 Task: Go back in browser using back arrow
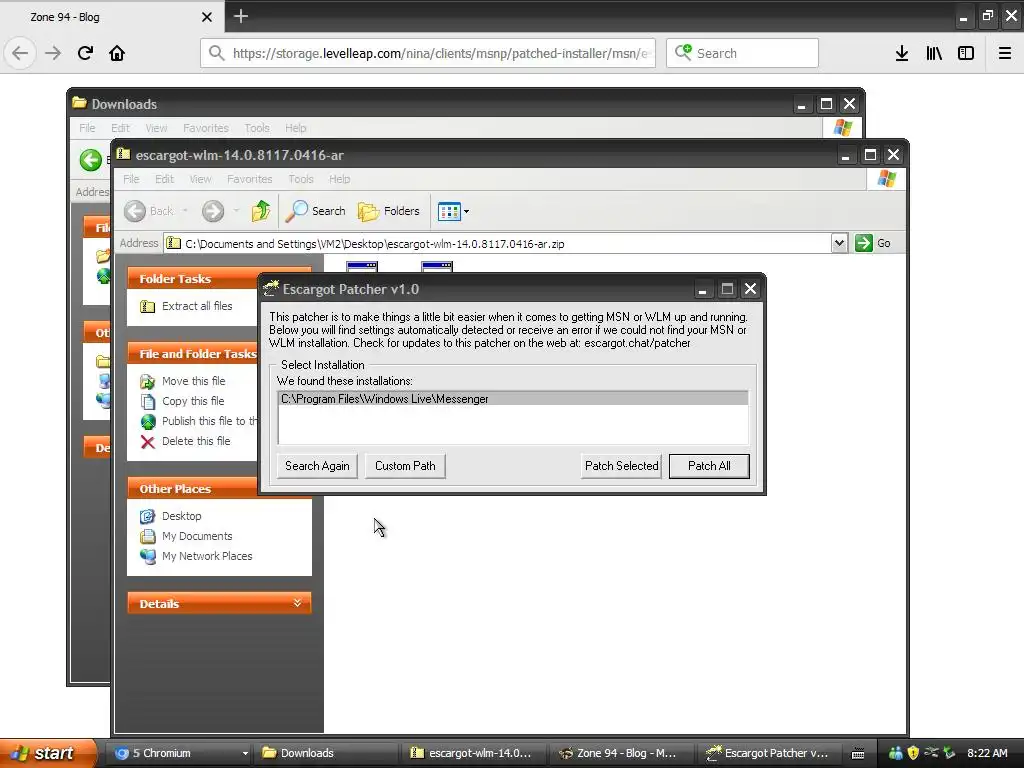pyautogui.click(x=20, y=53)
